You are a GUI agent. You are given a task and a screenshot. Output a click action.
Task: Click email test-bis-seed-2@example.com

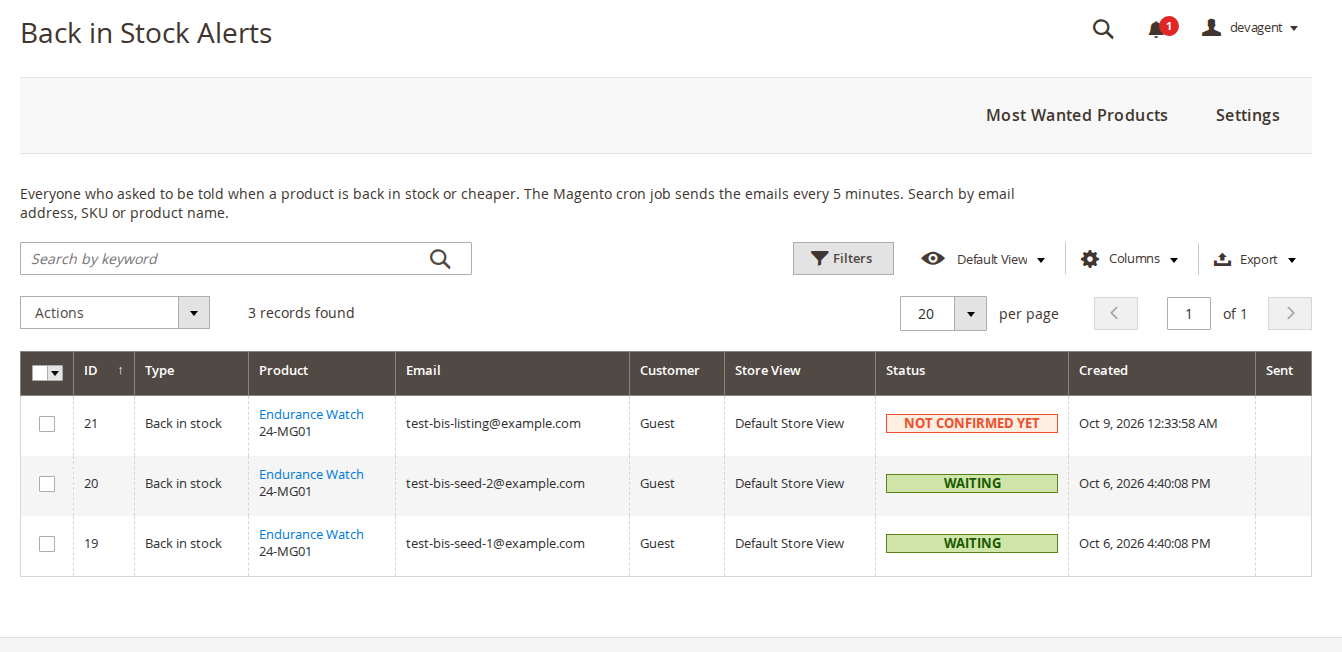click(495, 483)
